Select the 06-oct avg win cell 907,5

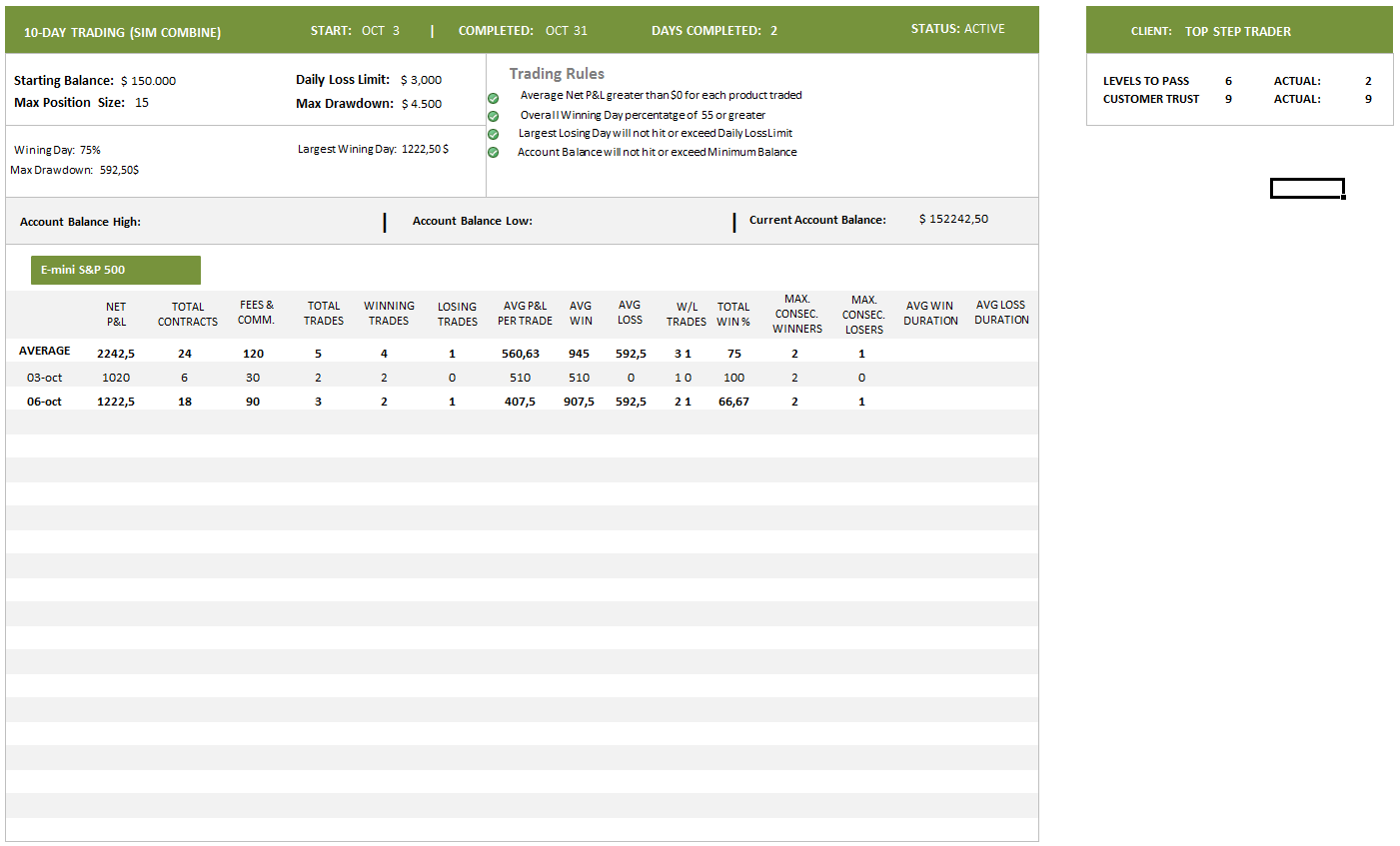[579, 402]
